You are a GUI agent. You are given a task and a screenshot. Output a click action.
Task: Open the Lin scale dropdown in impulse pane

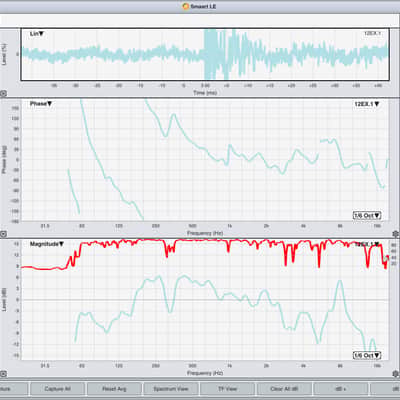coord(37,34)
